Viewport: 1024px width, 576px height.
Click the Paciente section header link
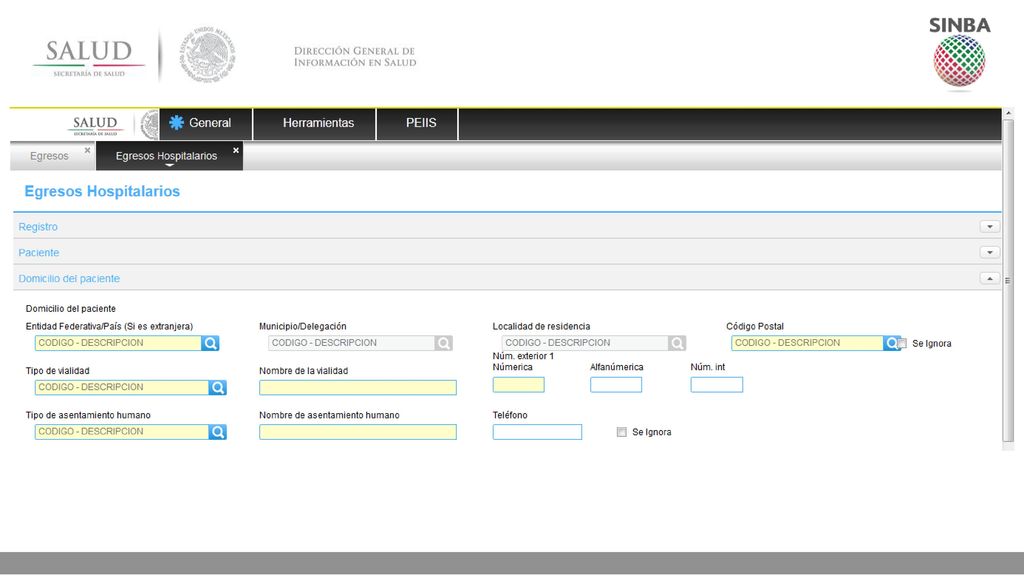point(39,253)
